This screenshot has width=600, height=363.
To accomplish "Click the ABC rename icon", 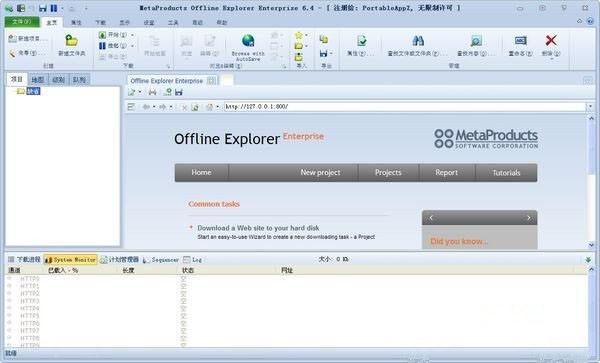I will tap(520, 40).
